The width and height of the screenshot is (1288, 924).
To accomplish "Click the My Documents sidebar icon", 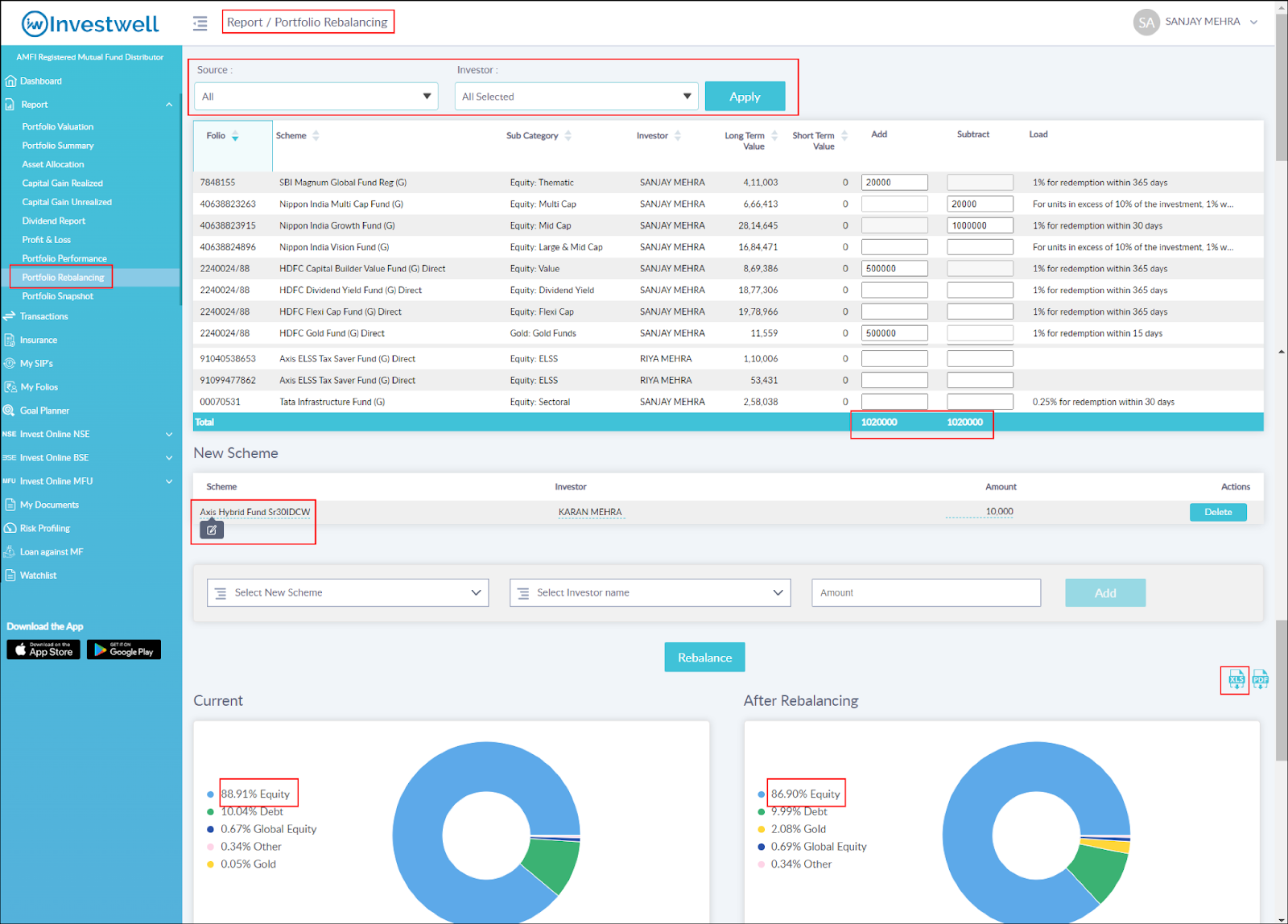I will (x=10, y=505).
